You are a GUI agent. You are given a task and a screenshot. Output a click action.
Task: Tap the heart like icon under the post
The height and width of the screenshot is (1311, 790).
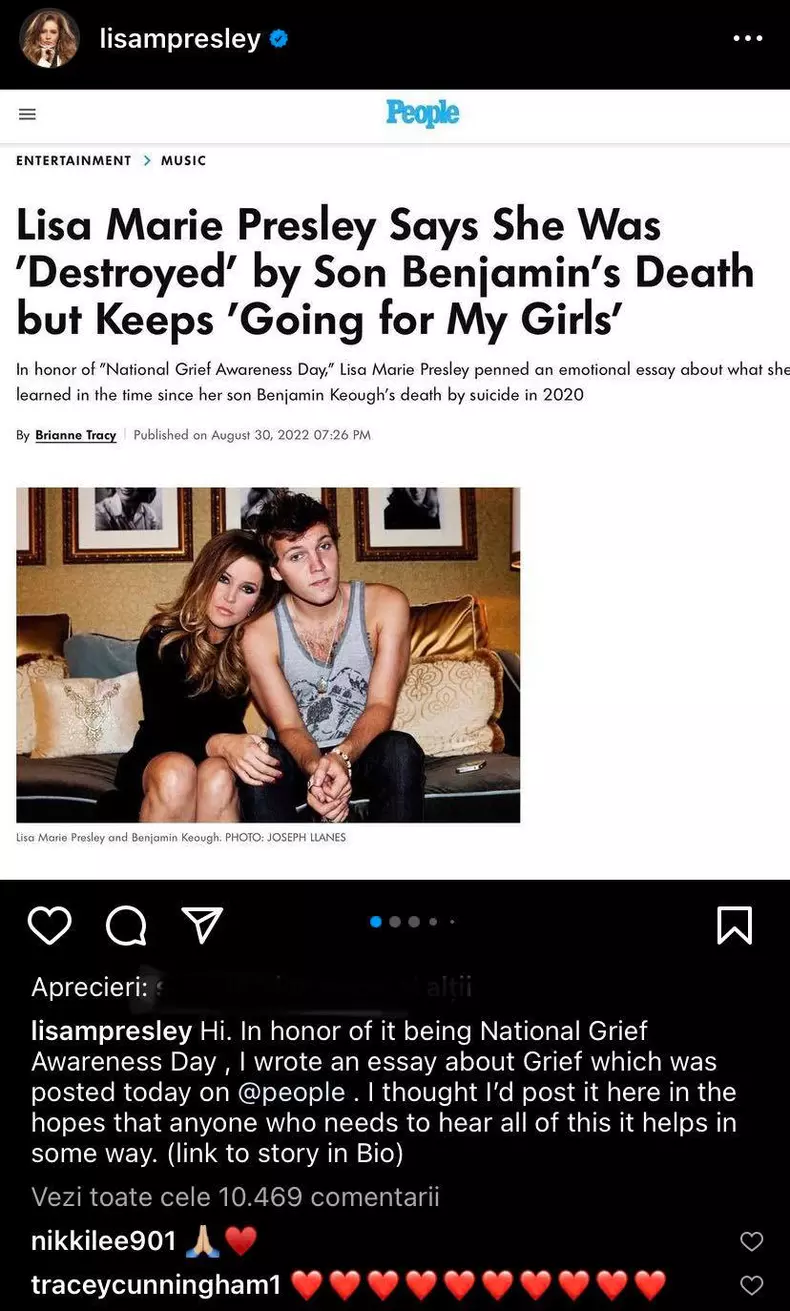(x=49, y=926)
